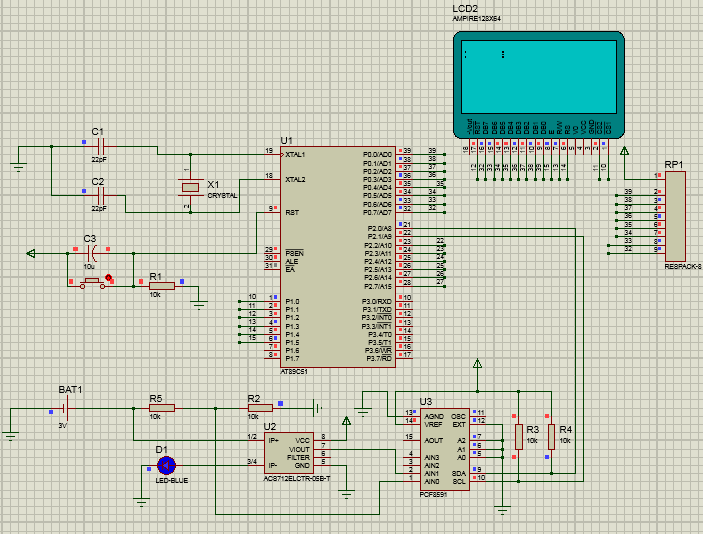Click the CRYSTAL label text

[222, 196]
